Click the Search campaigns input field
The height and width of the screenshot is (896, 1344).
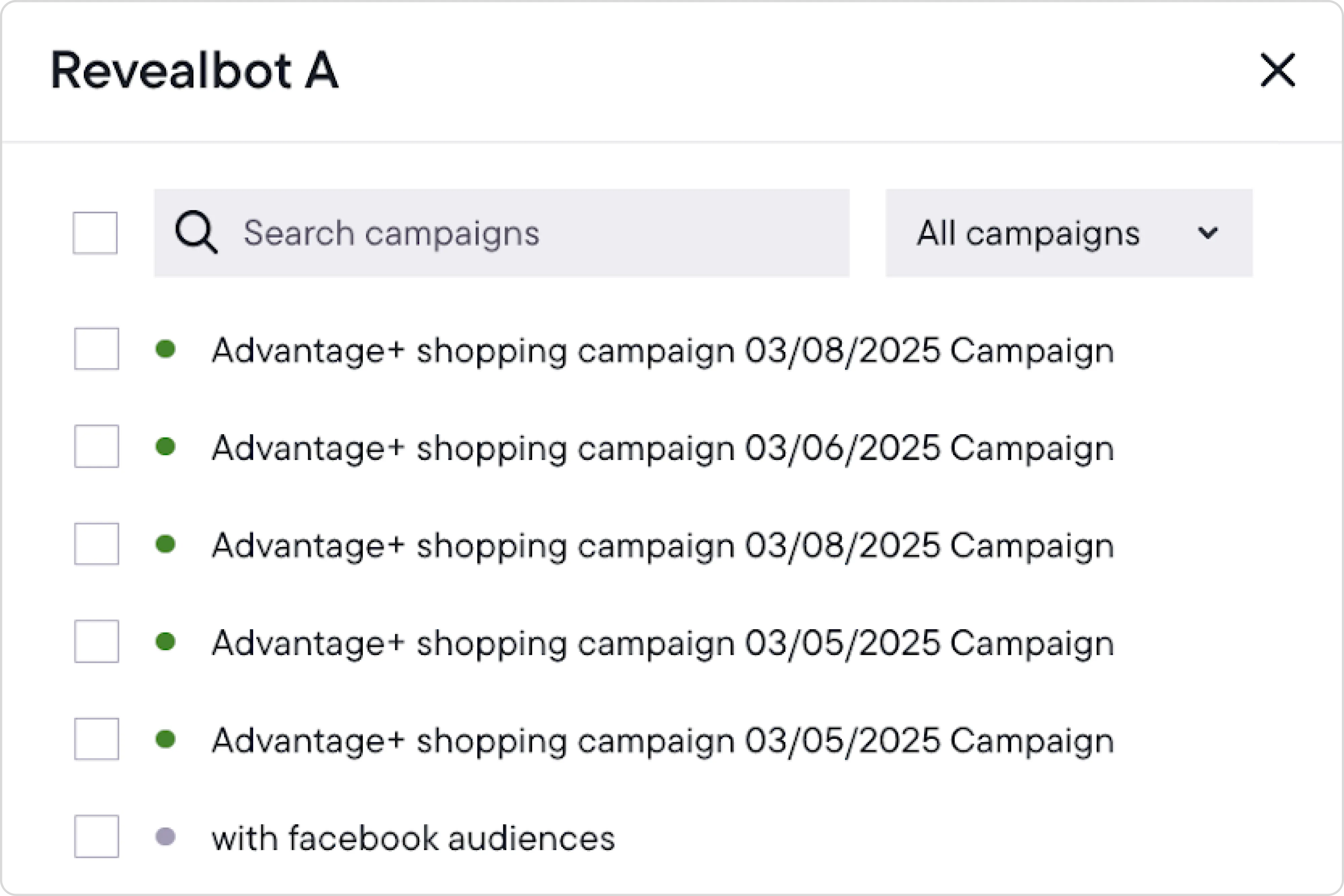[514, 233]
